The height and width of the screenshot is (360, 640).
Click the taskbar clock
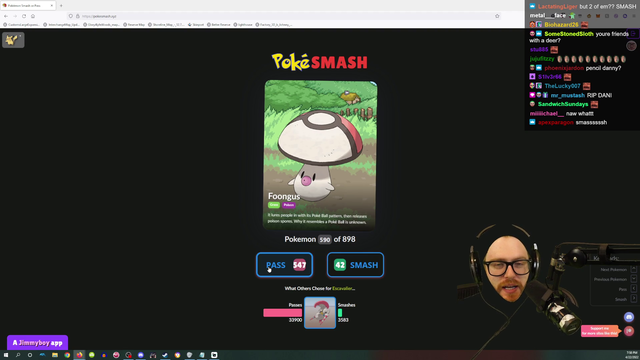coord(631,355)
